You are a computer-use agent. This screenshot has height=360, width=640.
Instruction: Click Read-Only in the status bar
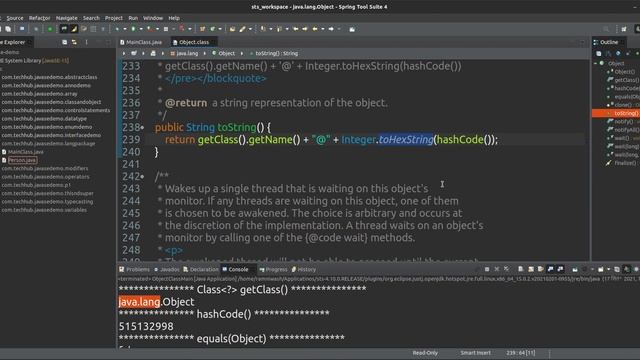(425, 353)
